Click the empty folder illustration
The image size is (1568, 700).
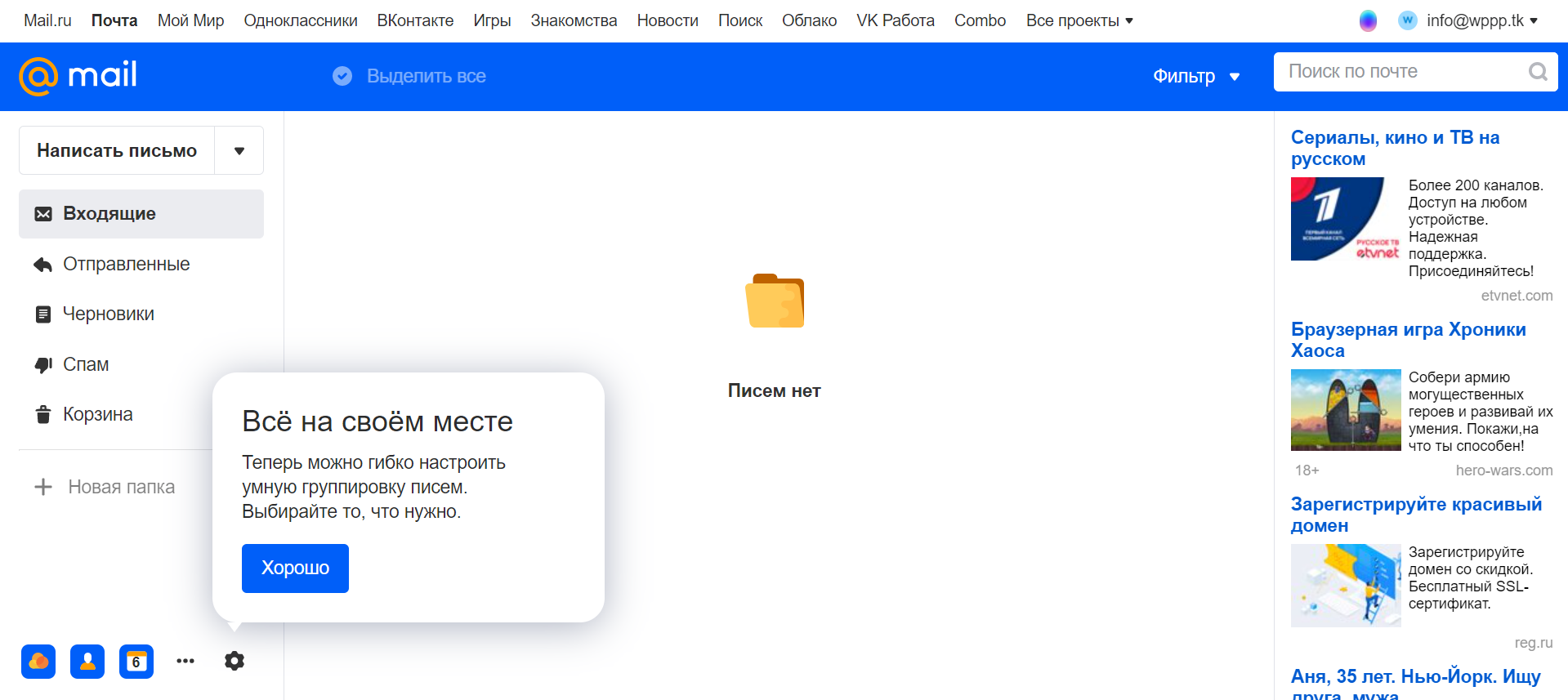click(x=775, y=301)
